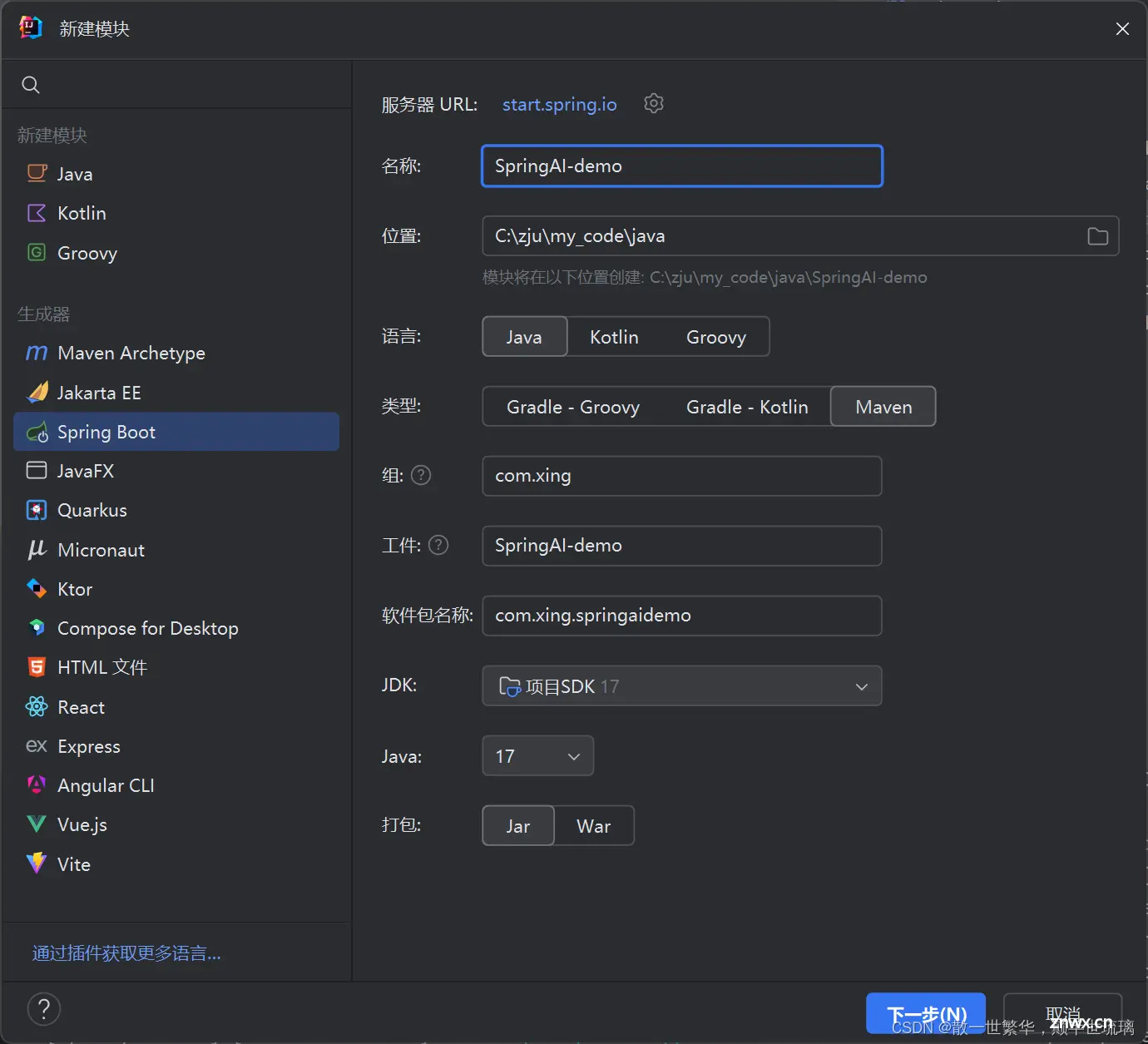Select JavaFX generator
Screen dimensions: 1148x1044
tap(176, 471)
